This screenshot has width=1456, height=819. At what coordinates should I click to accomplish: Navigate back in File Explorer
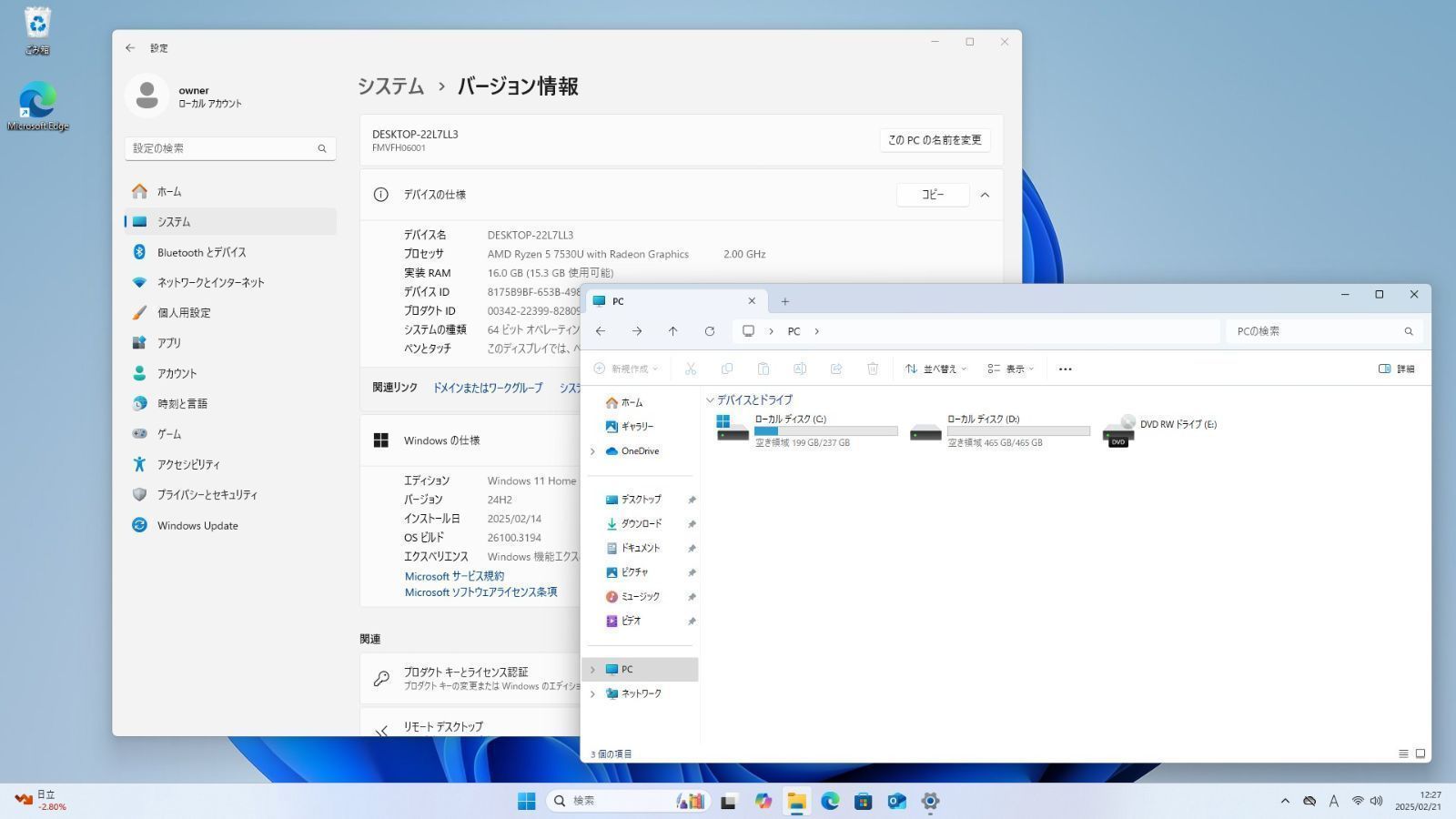point(601,331)
